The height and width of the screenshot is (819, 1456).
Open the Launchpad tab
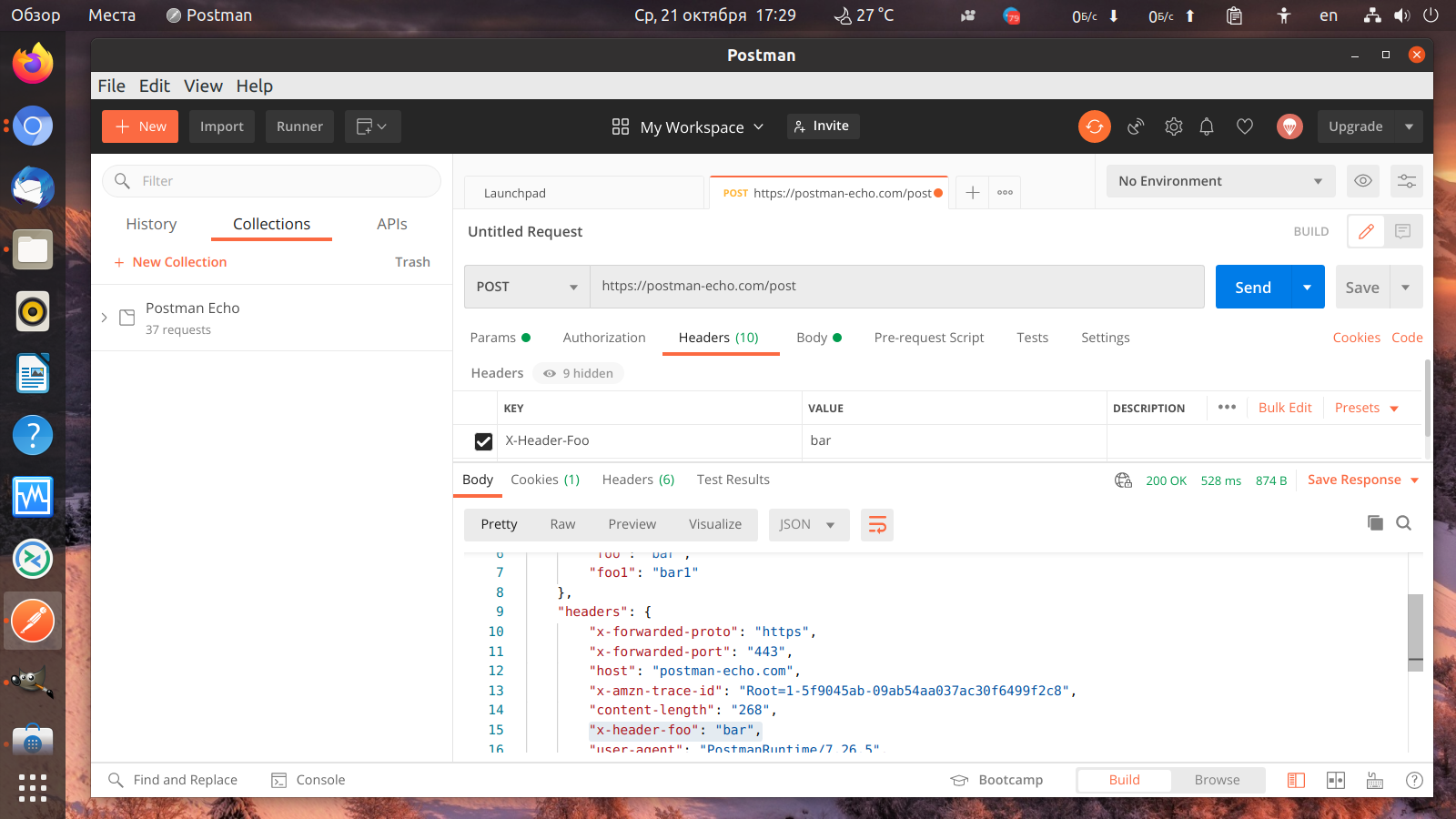click(584, 193)
